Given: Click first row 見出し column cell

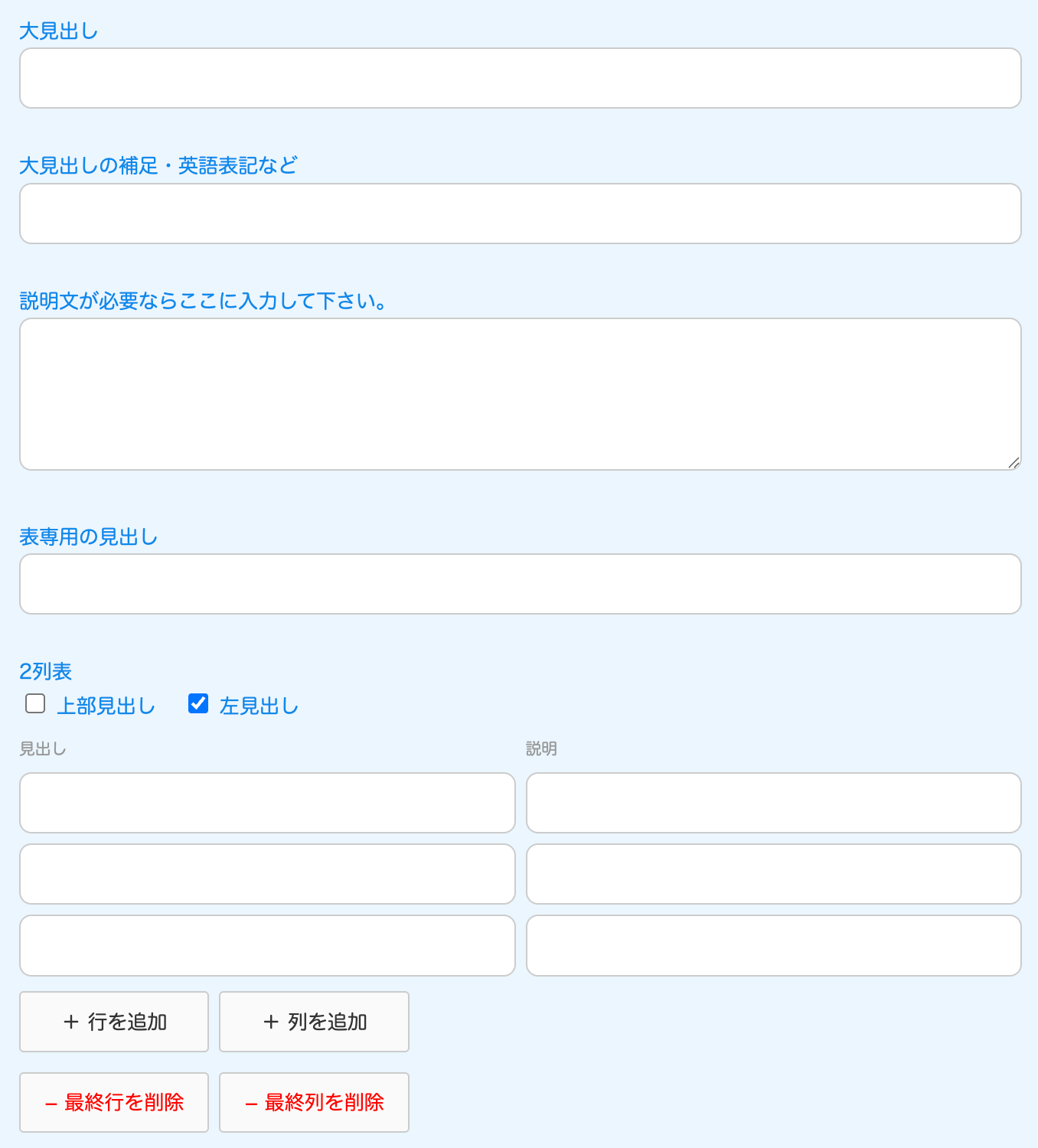Looking at the screenshot, I should point(267,803).
